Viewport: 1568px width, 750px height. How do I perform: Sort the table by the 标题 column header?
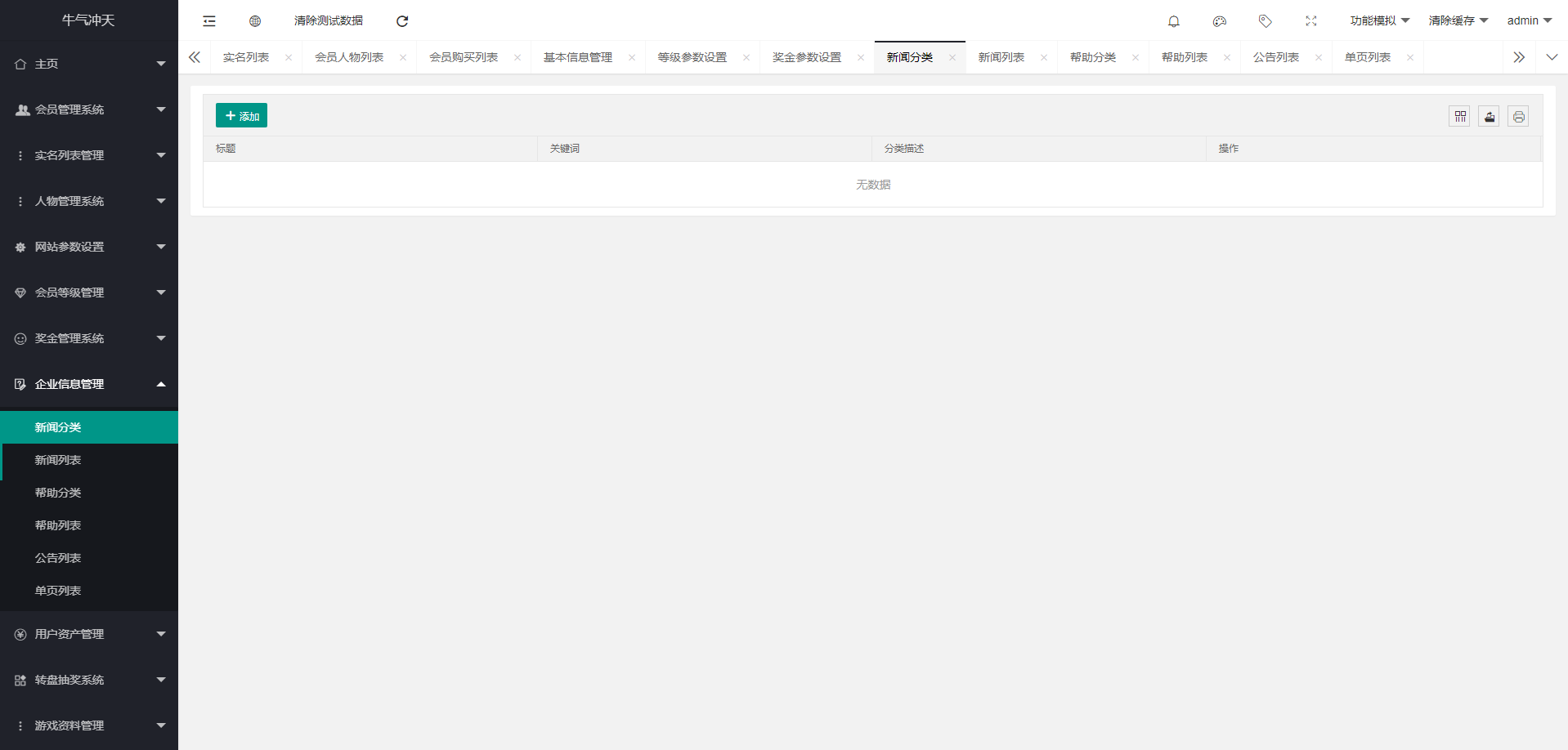click(226, 148)
